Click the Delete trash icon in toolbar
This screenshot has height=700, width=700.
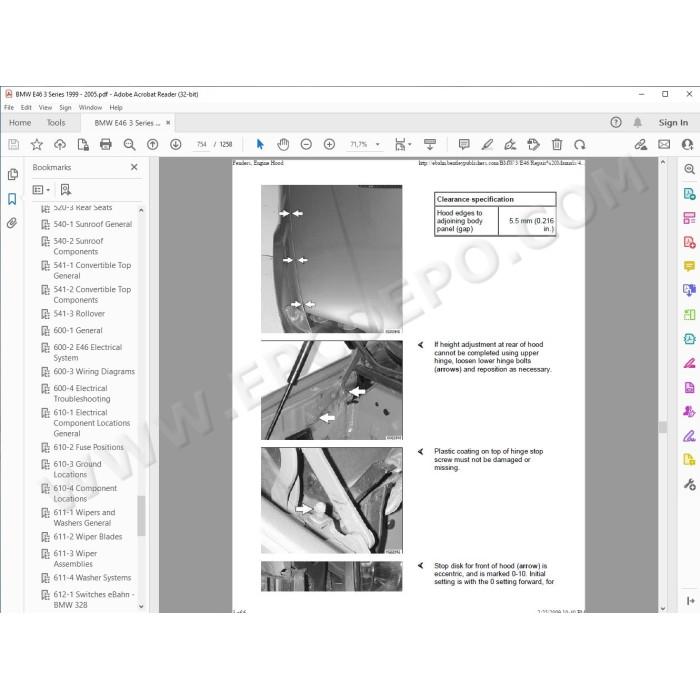click(557, 144)
